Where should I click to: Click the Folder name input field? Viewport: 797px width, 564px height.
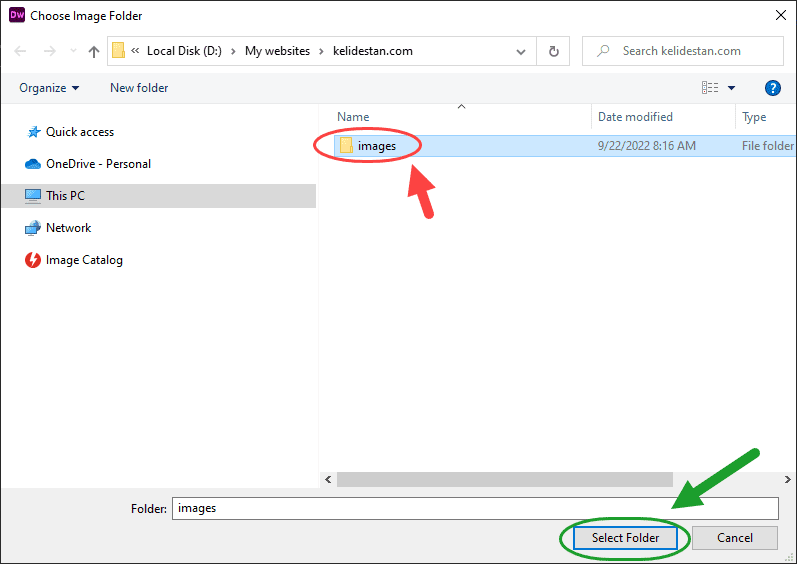475,508
